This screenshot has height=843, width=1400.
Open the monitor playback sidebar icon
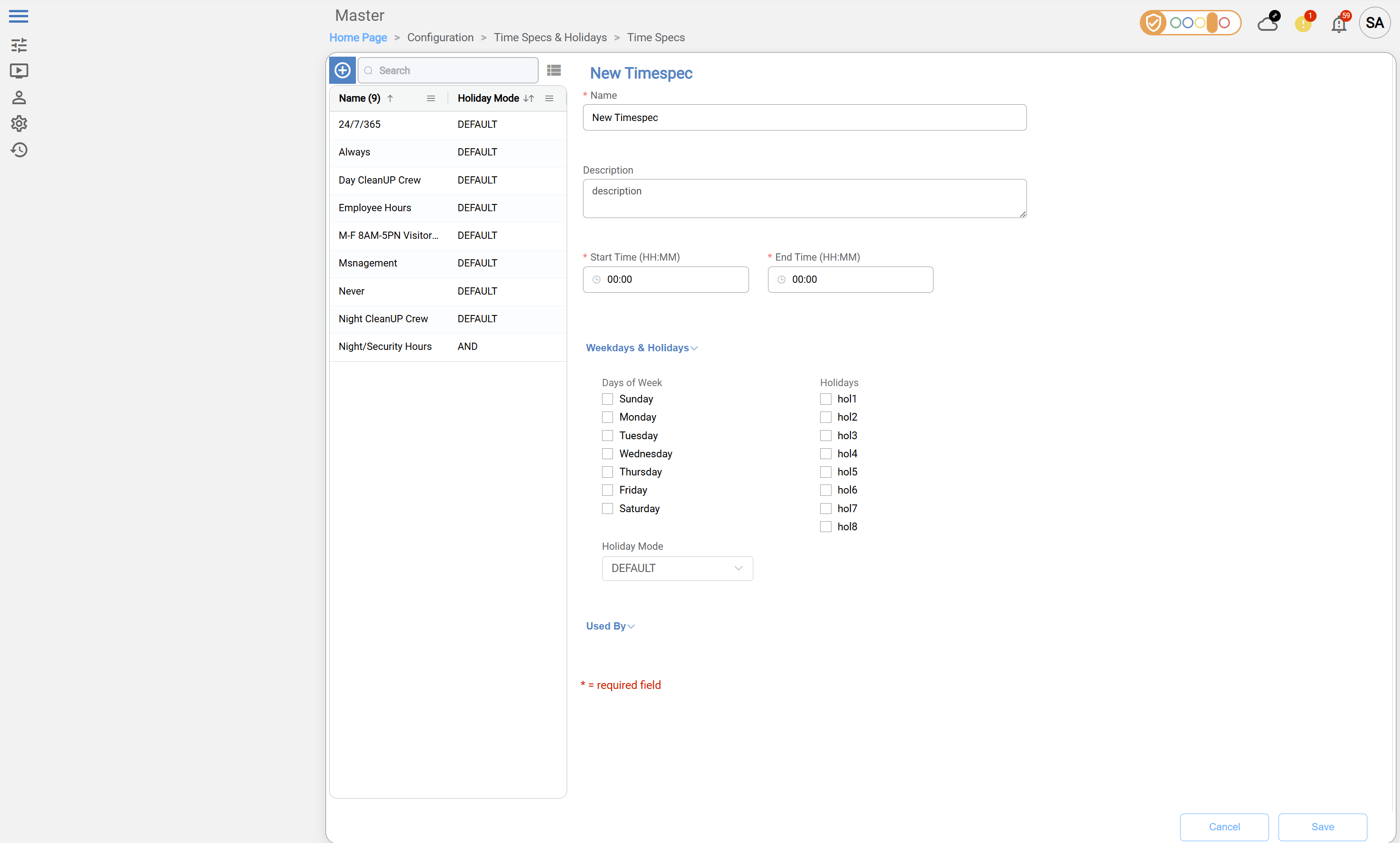pos(19,71)
